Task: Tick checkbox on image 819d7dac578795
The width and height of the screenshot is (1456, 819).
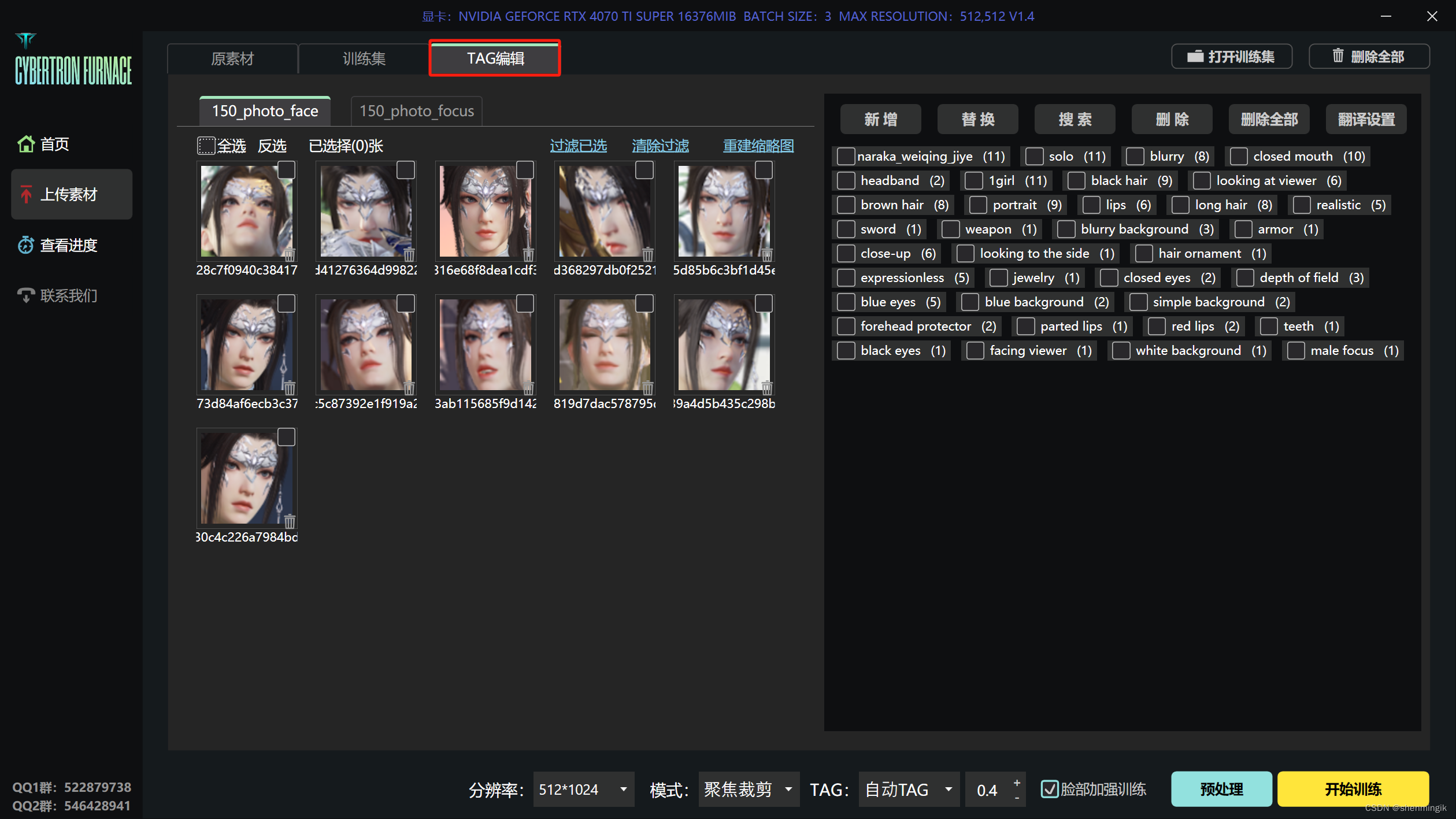Action: pyautogui.click(x=644, y=304)
